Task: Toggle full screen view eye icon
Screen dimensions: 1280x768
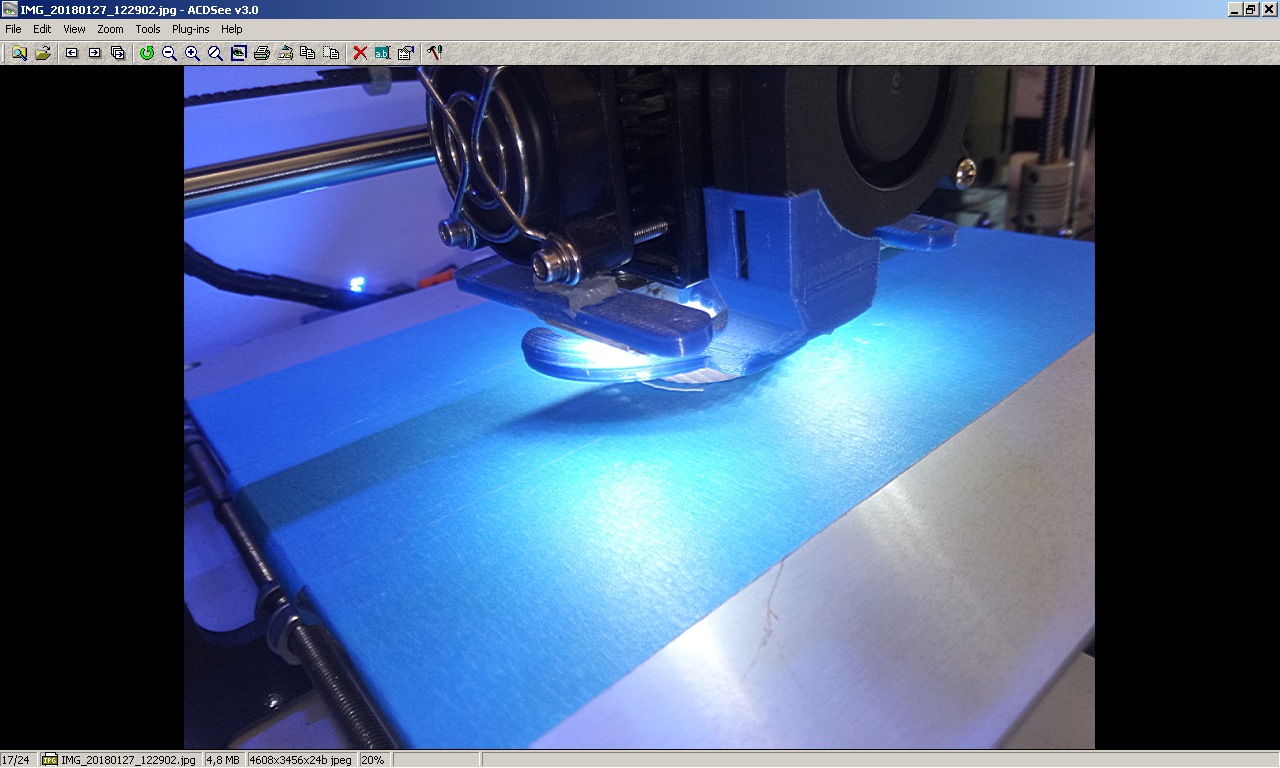Action: pyautogui.click(x=238, y=53)
